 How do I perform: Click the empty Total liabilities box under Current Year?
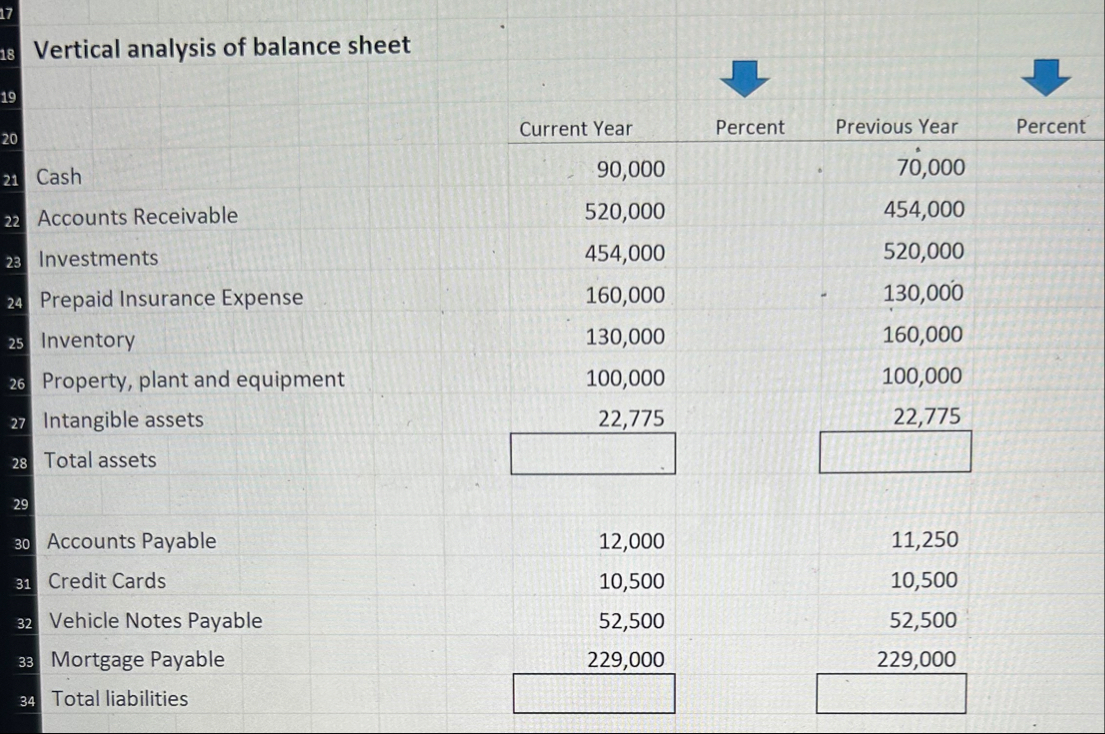594,692
